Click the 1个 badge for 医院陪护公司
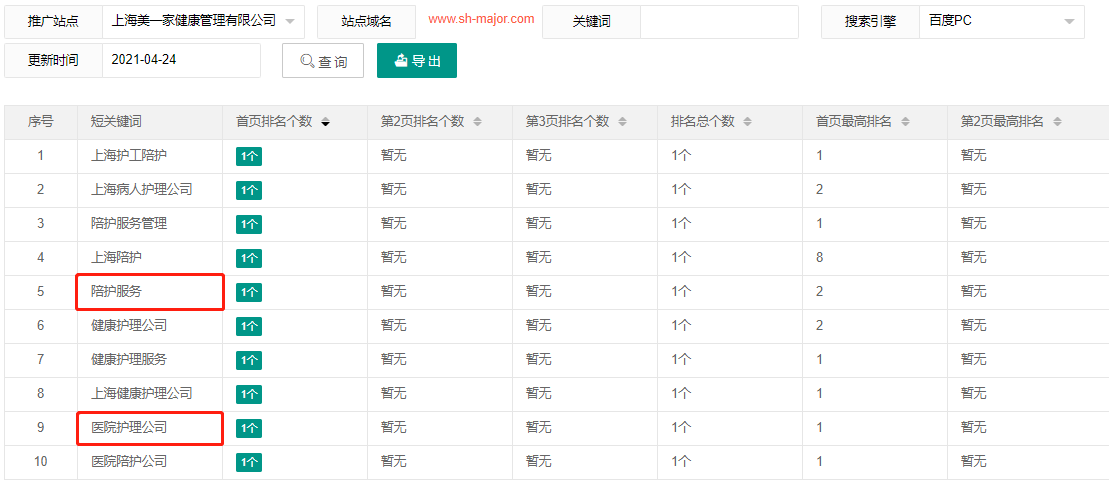Screen dimensions: 1109x480 tap(249, 462)
